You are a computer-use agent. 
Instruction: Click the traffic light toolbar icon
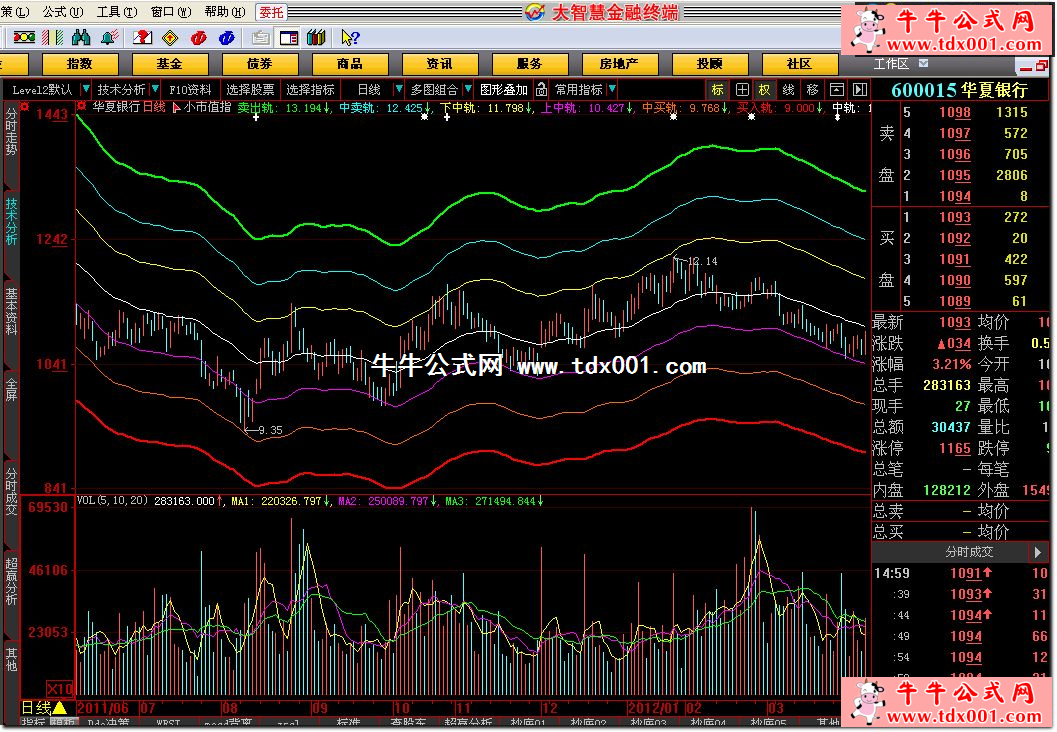pyautogui.click(x=24, y=38)
